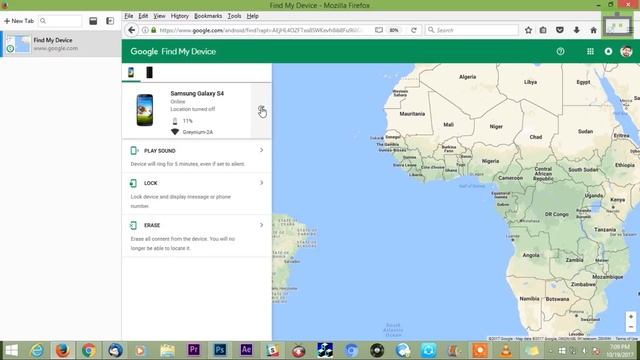This screenshot has height=360, width=640.
Task: Expand PLAY SOUND chevron arrow
Action: point(262,150)
